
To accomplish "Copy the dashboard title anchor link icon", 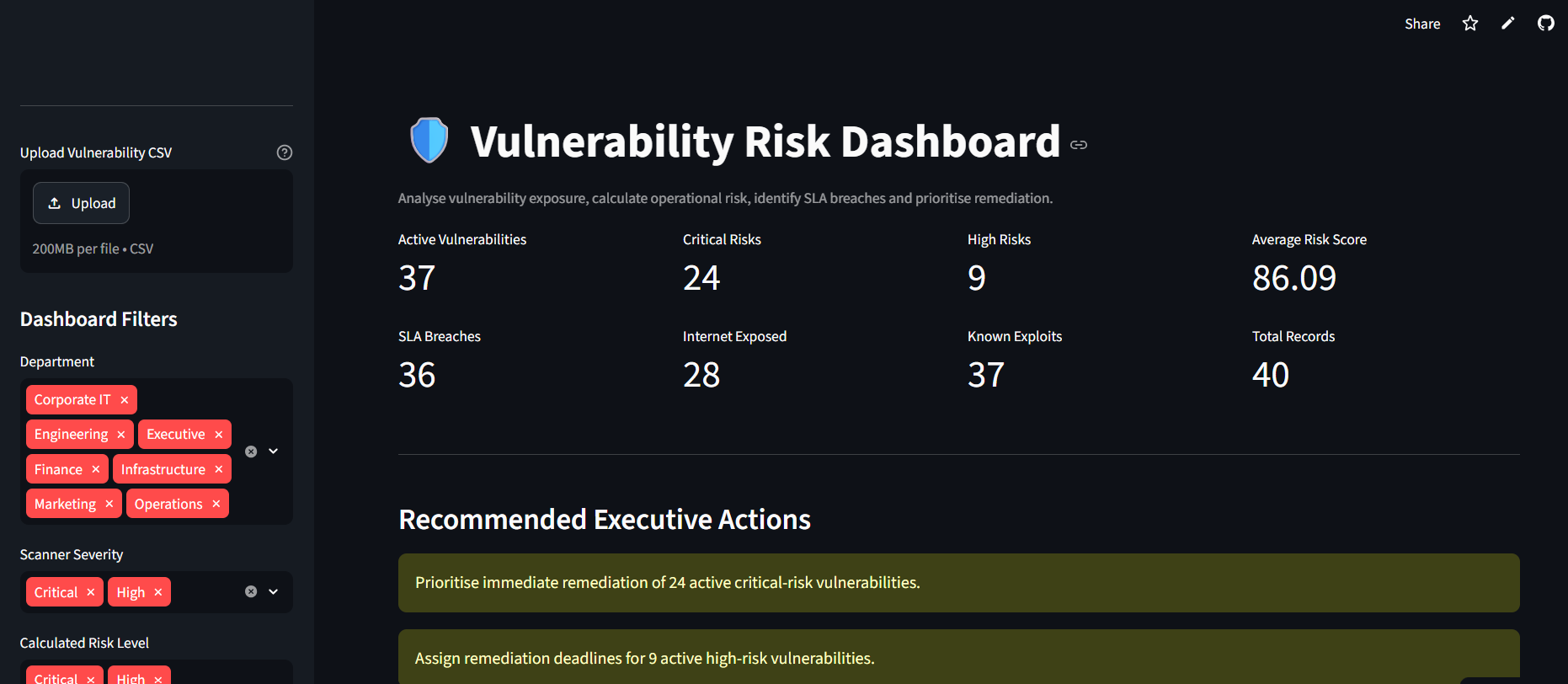I will pos(1079,145).
